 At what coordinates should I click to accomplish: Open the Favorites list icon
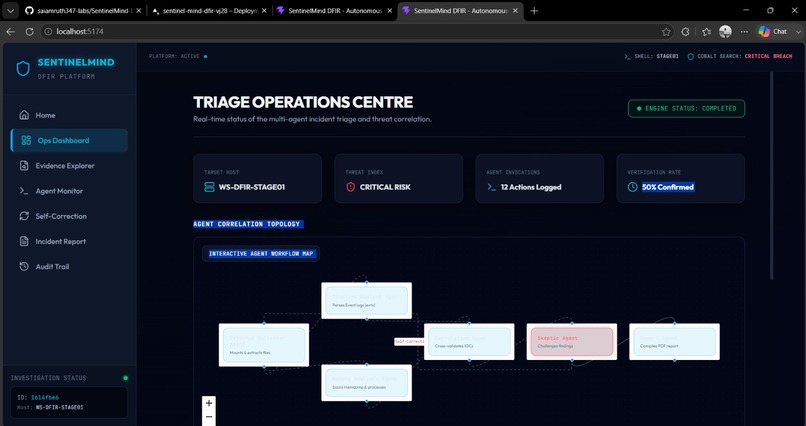click(706, 31)
